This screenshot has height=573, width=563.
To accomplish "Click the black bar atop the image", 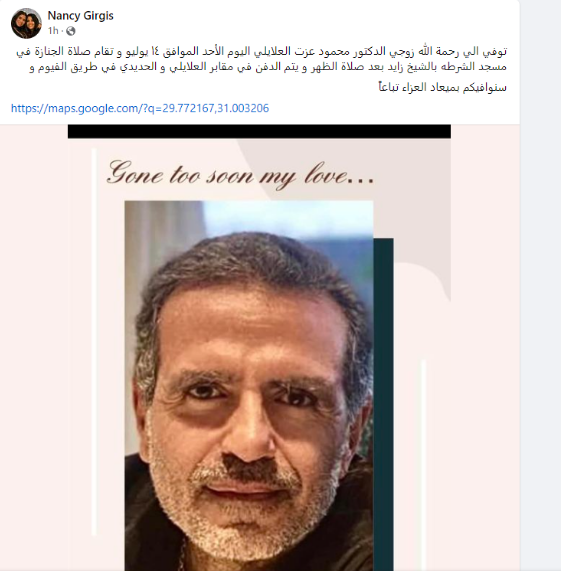I will (x=259, y=131).
